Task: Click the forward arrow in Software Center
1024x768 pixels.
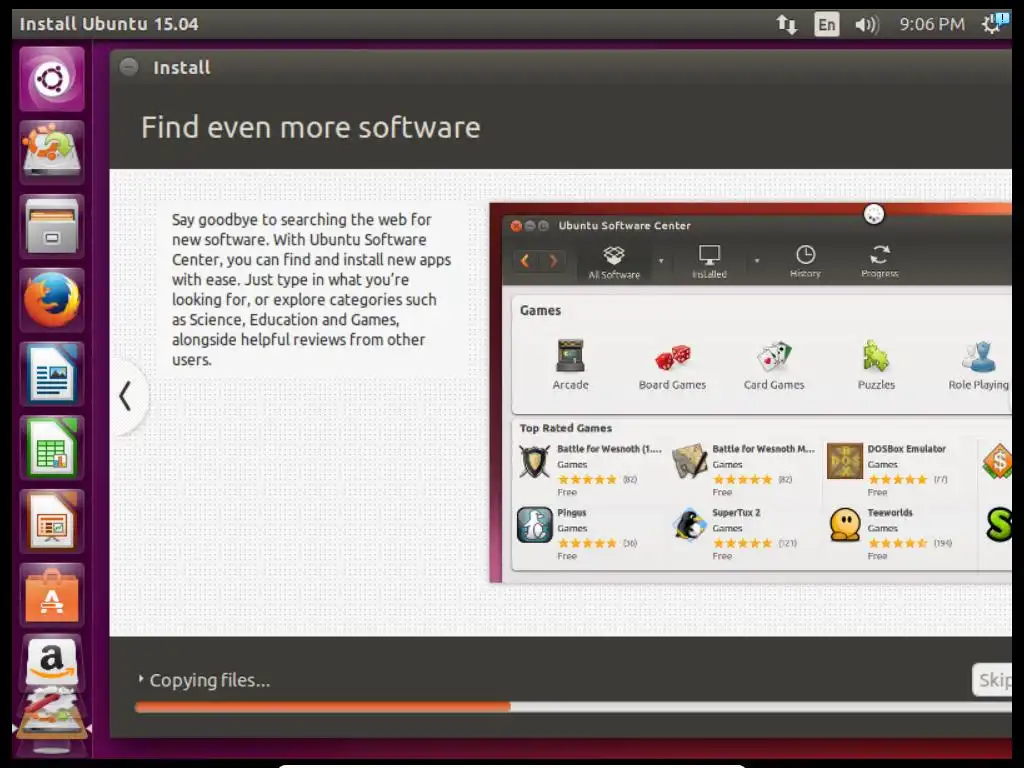Action: [553, 261]
